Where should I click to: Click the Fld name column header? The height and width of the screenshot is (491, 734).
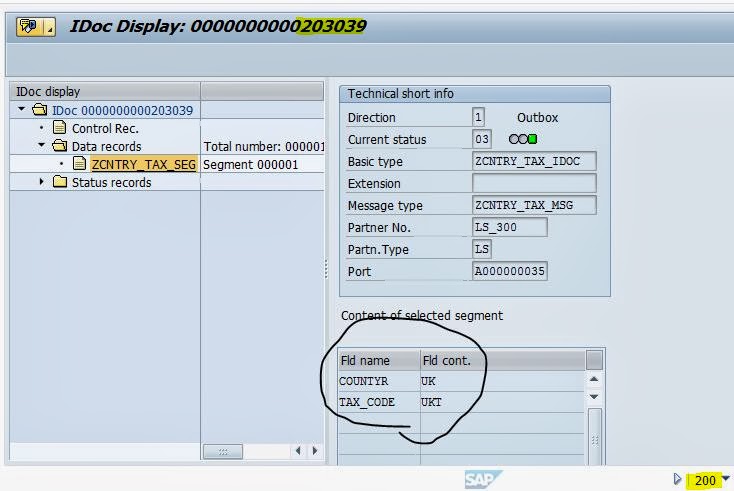(x=379, y=360)
